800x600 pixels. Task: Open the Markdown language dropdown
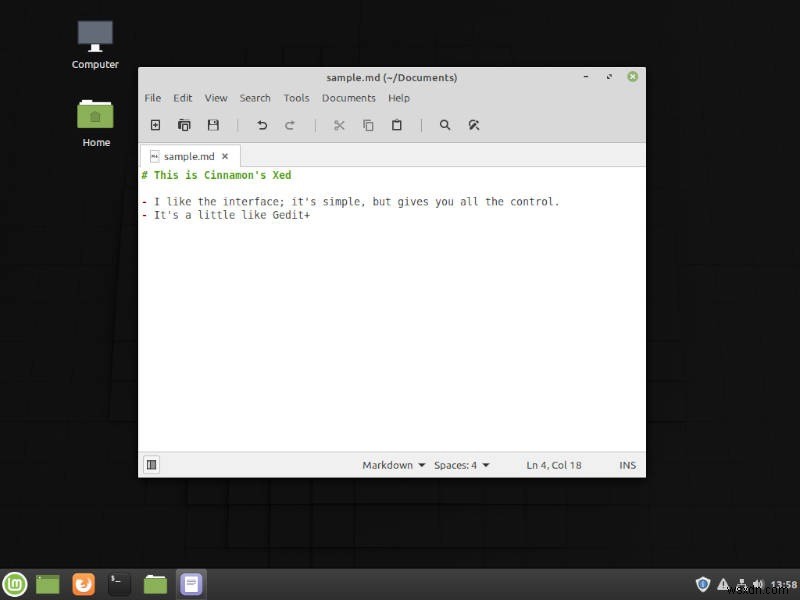click(x=392, y=464)
